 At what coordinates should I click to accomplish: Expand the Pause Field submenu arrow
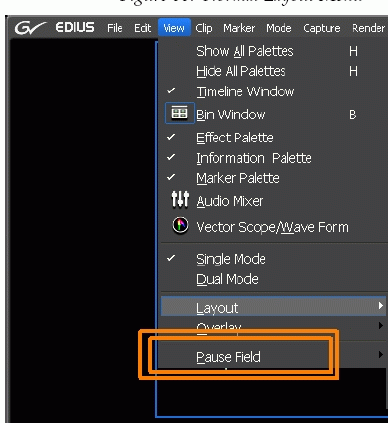(381, 355)
